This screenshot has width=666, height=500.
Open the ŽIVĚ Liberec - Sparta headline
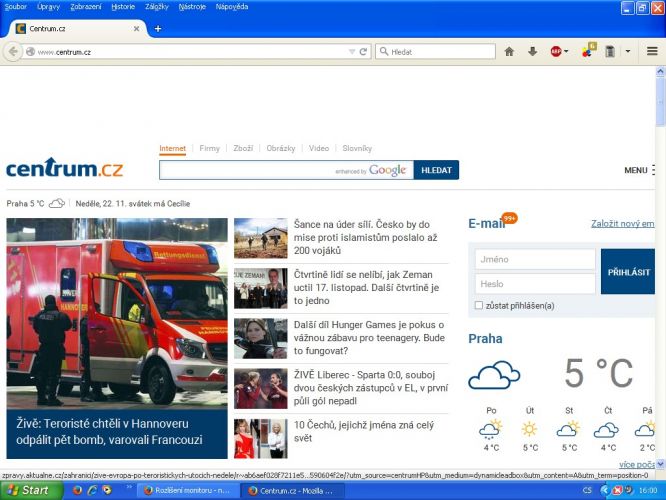(370, 388)
